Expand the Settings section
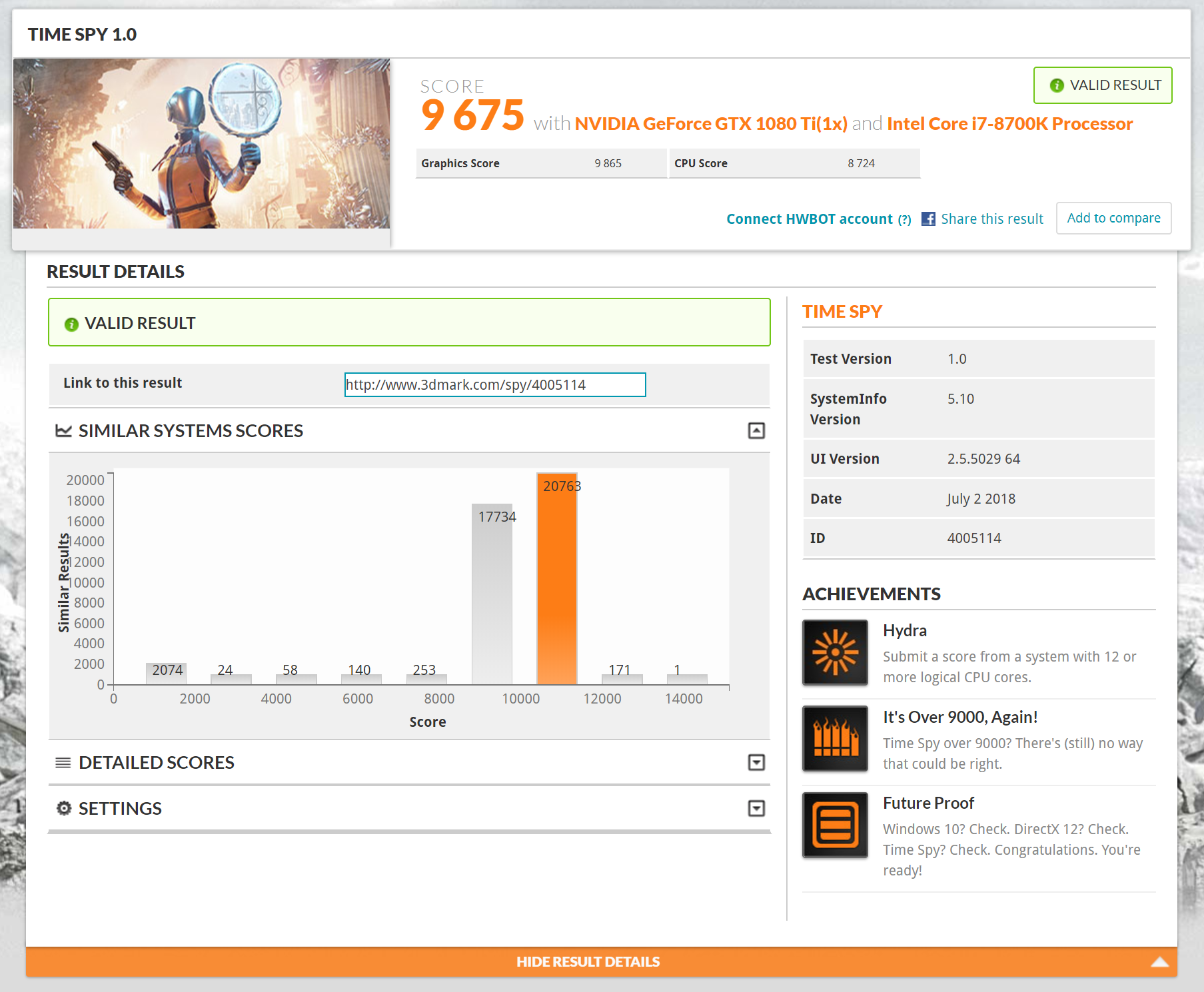Screen dimensions: 1204x992 pos(756,808)
